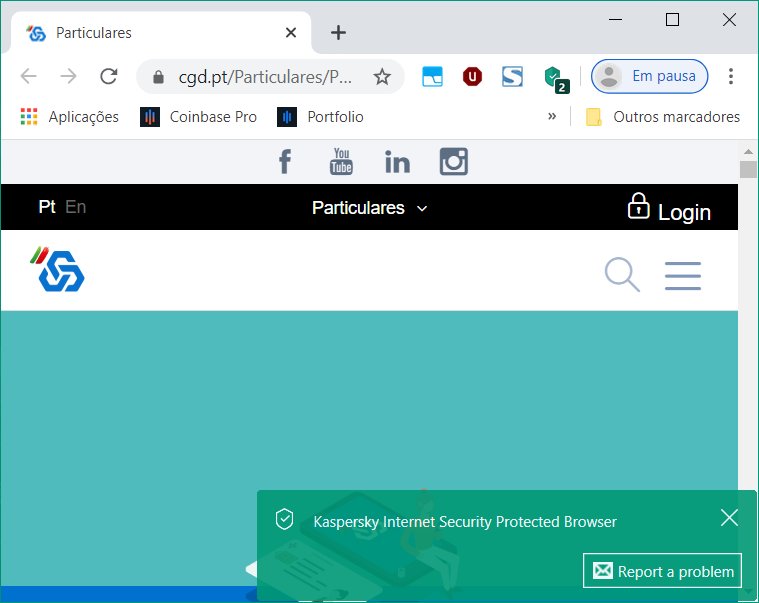Dismiss the Kaspersky notification
This screenshot has height=603, width=759.
click(729, 518)
